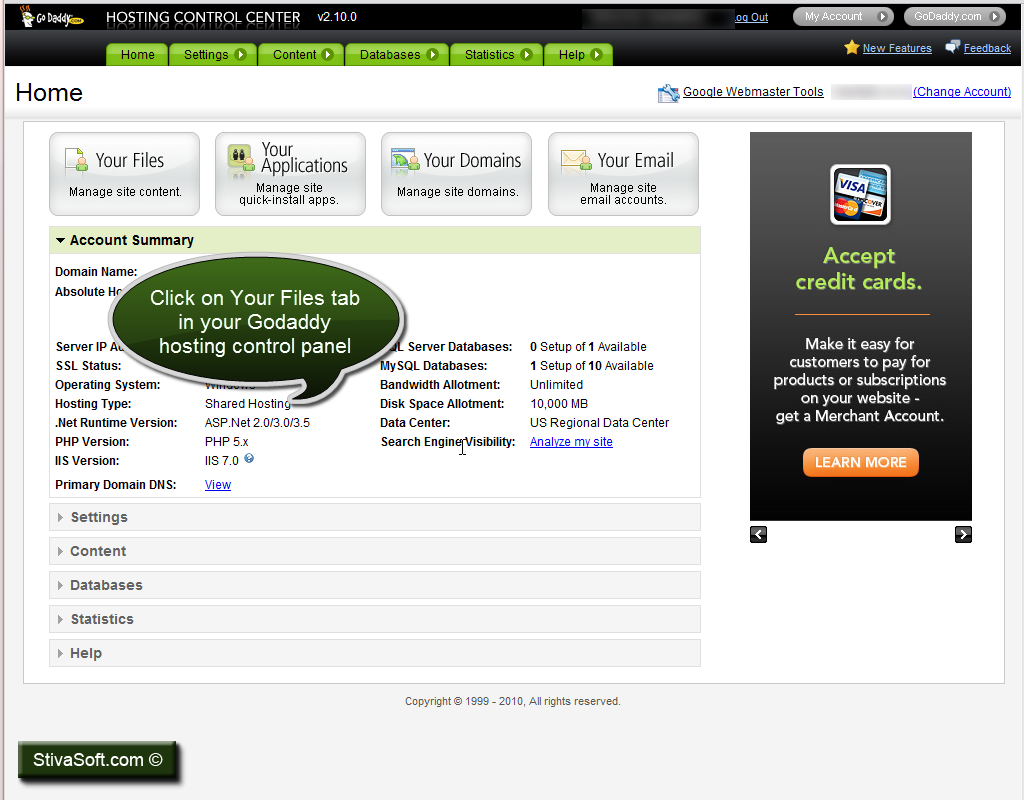Open the Feedback link
The image size is (1024, 800).
pos(987,48)
